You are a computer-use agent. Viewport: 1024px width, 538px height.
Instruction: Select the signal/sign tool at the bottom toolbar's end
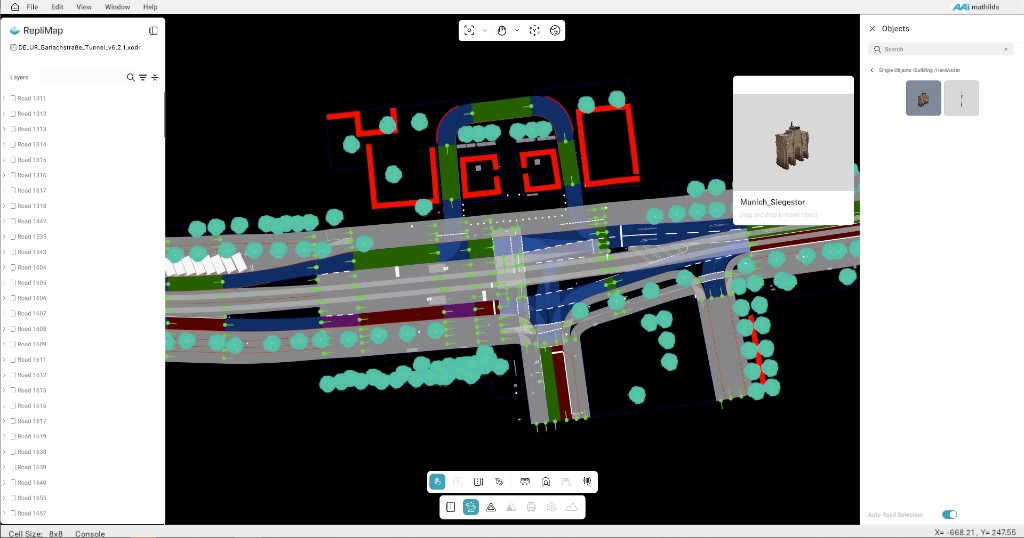(586, 482)
